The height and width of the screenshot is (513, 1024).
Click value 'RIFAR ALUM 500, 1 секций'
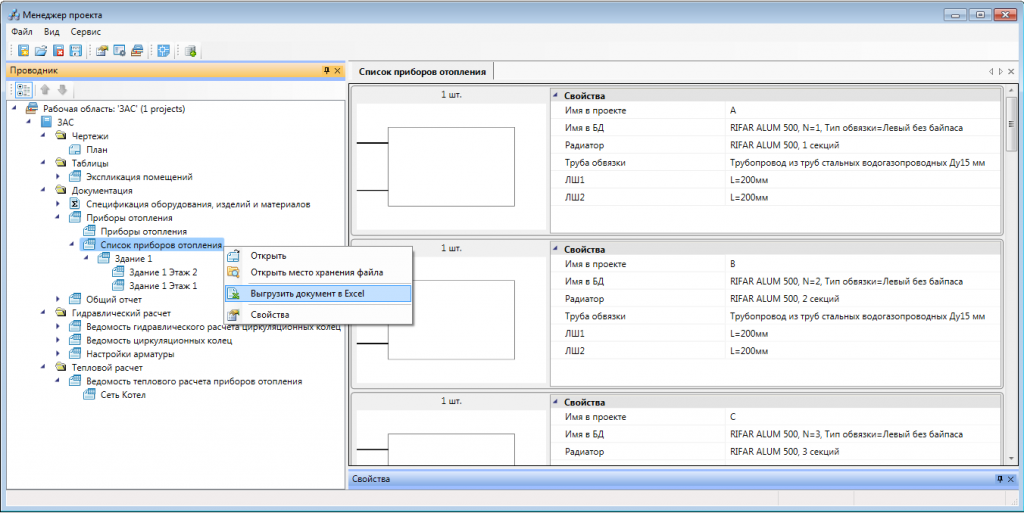[784, 145]
